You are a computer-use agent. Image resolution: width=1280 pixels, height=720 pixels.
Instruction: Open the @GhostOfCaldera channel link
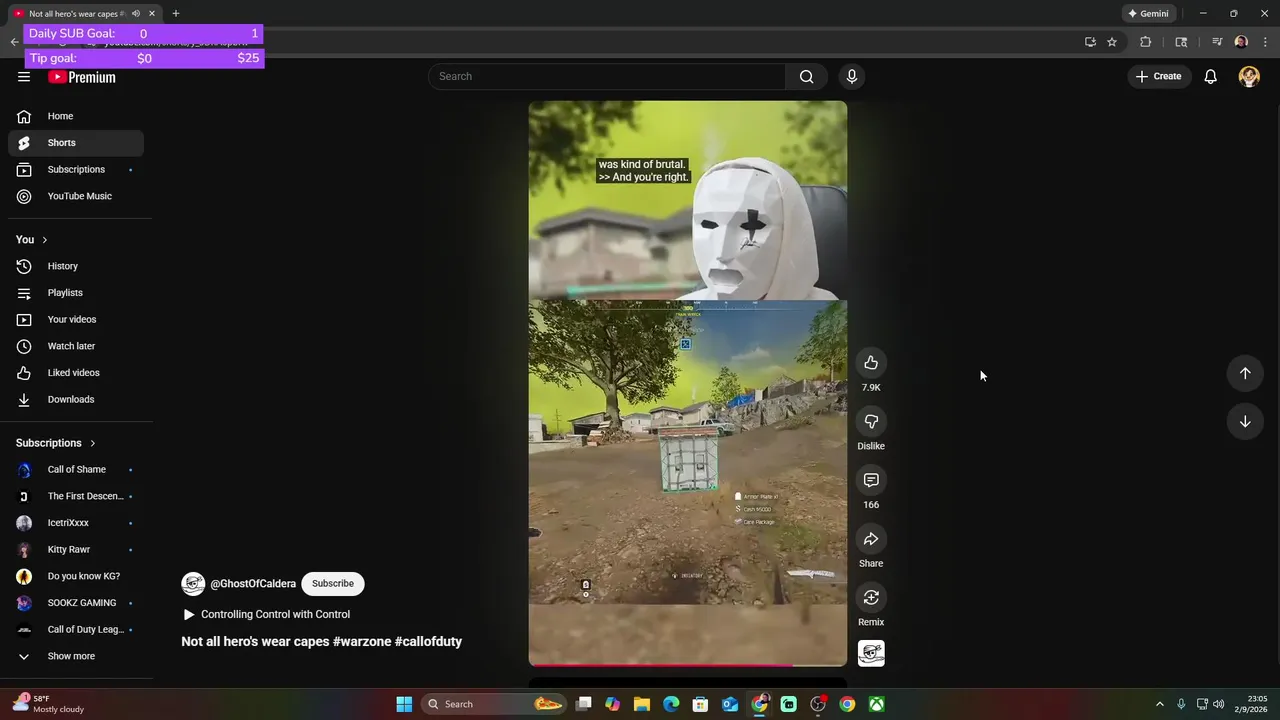pos(253,584)
